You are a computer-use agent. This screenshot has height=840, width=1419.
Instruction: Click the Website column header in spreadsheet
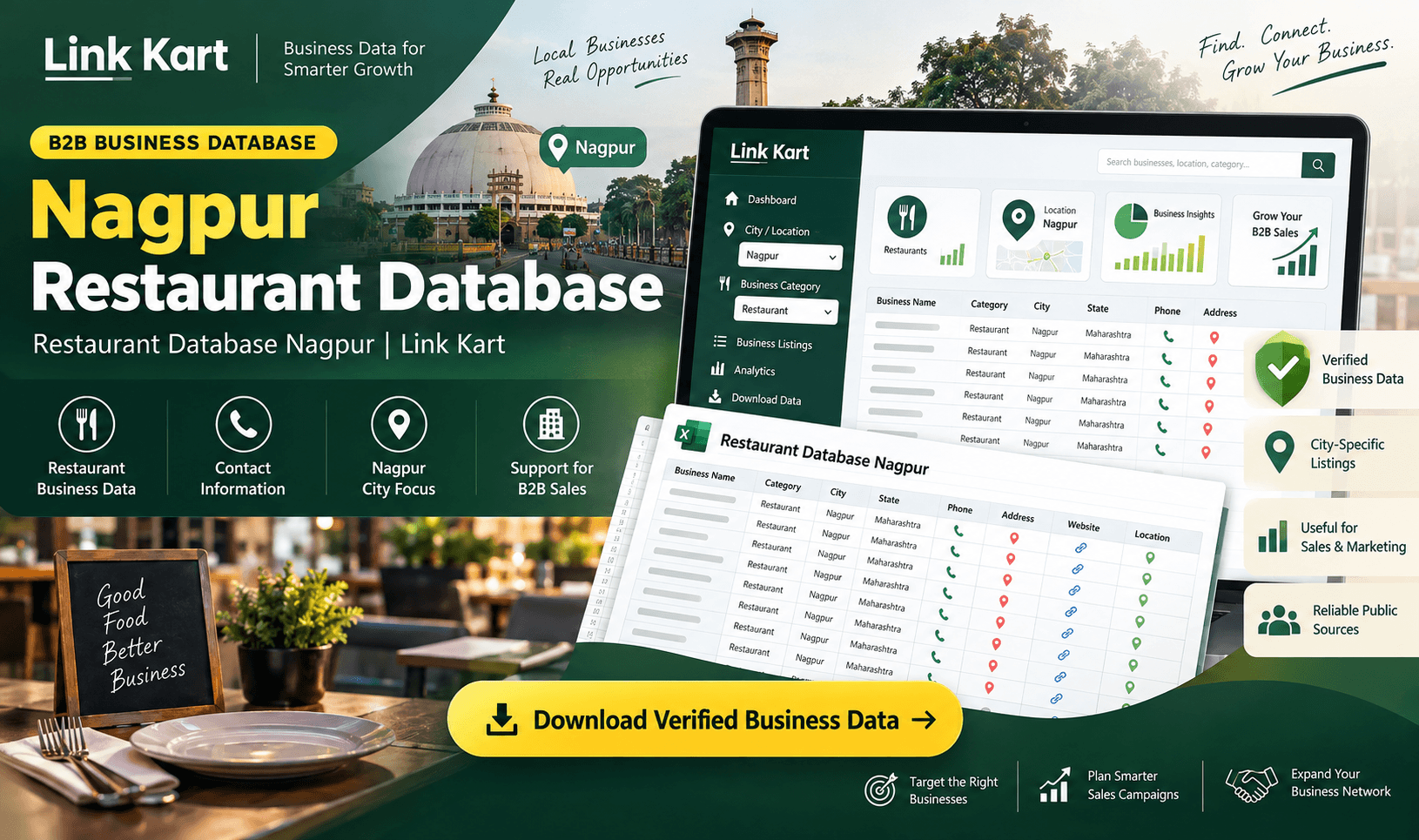(1083, 526)
